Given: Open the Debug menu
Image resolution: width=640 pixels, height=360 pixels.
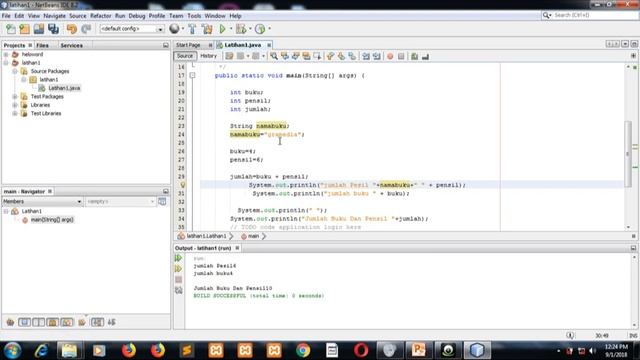Looking at the screenshot, I should coord(137,16).
